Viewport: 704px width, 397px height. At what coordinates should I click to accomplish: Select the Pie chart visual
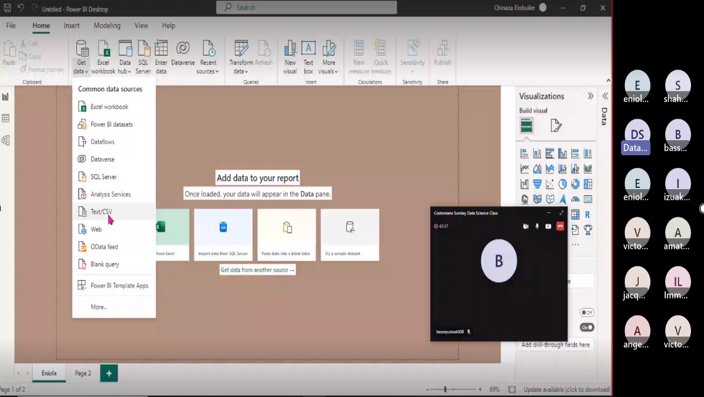click(x=562, y=184)
